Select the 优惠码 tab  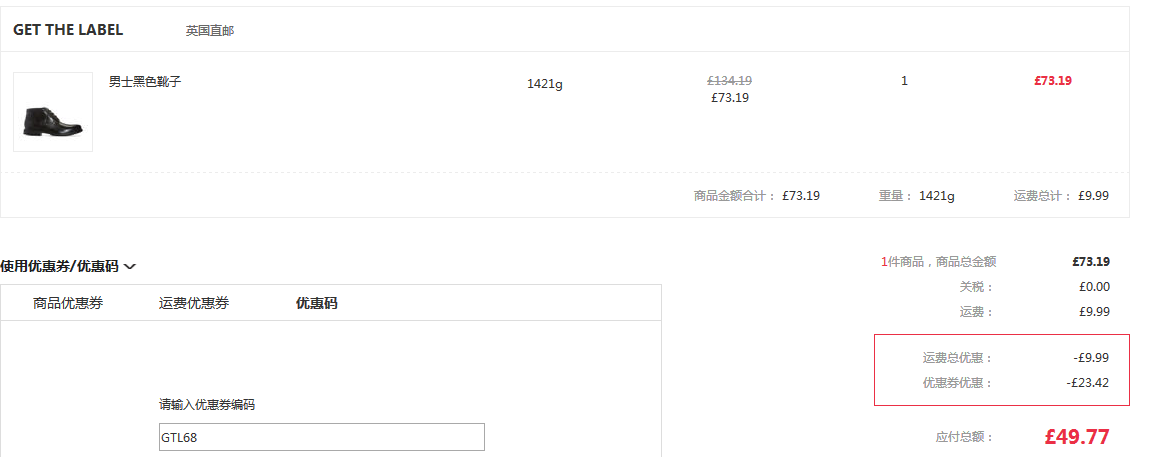(x=316, y=303)
